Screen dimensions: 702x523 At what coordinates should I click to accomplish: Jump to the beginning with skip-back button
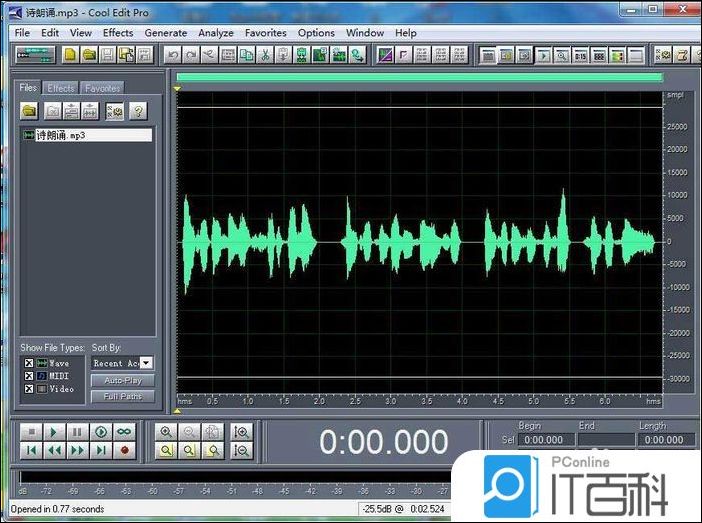(31, 450)
